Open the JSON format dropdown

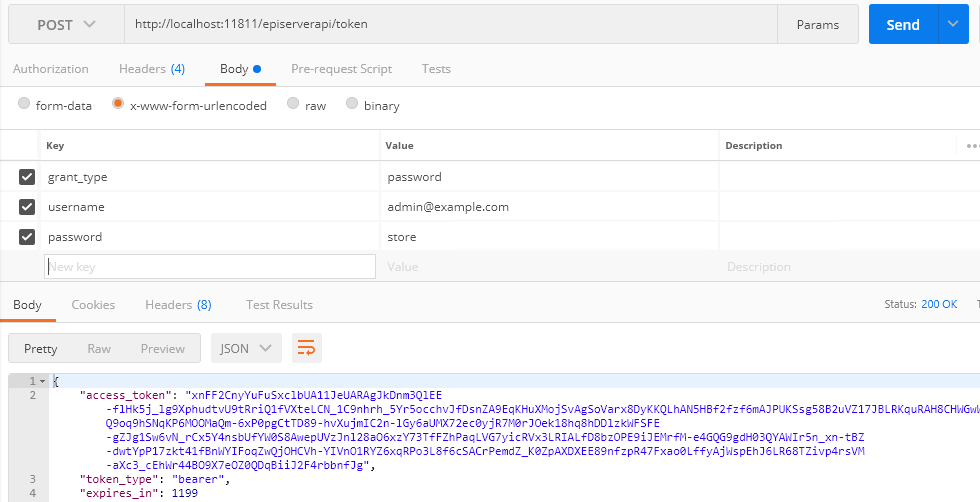(246, 348)
